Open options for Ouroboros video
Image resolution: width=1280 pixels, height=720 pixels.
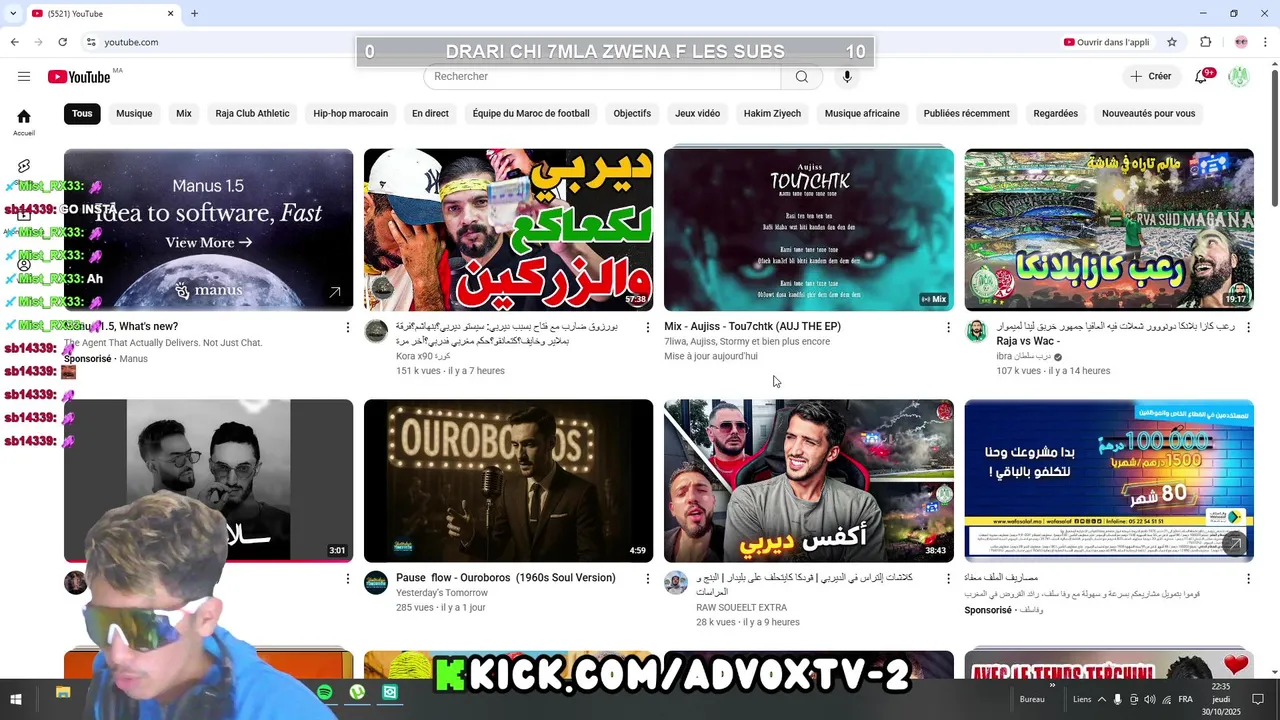coord(648,578)
